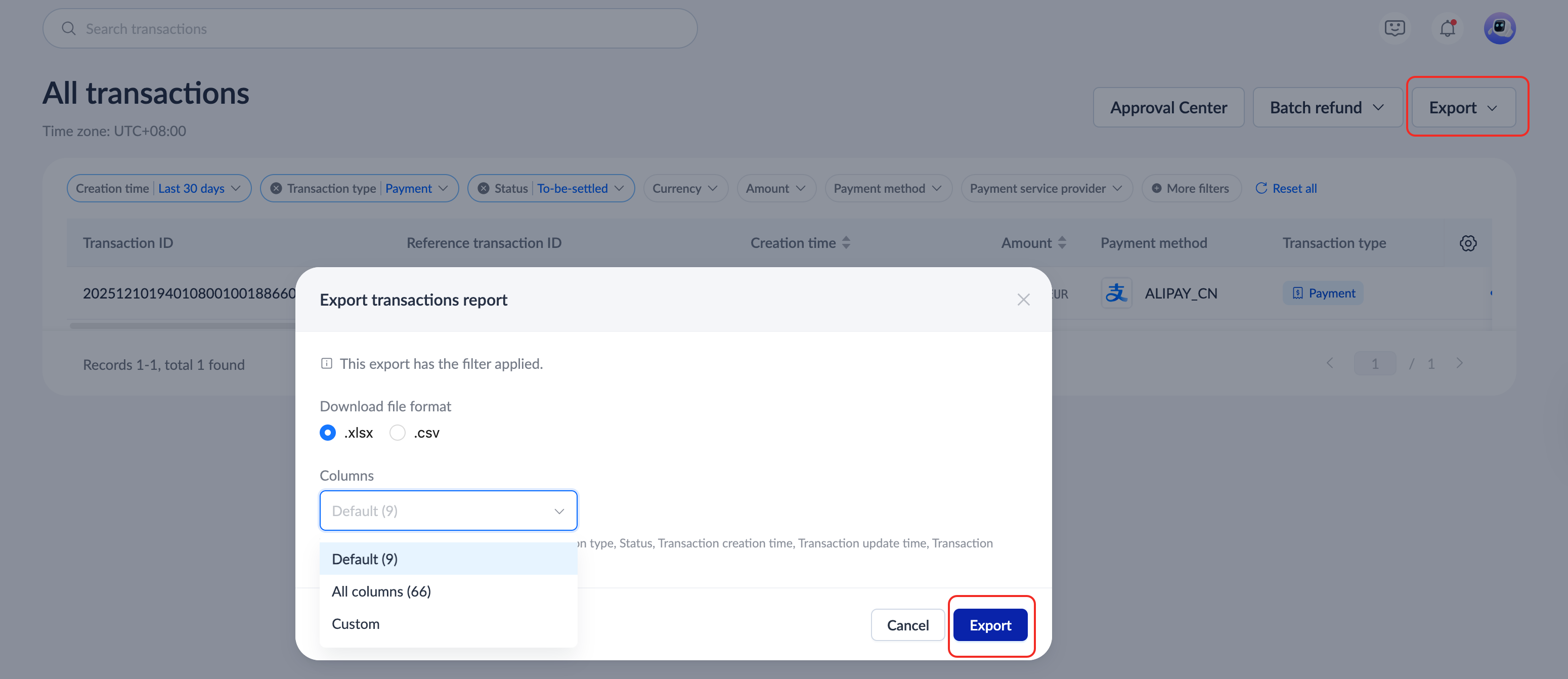The image size is (1568, 679).
Task: Open the Payment method filter dropdown
Action: tap(887, 188)
